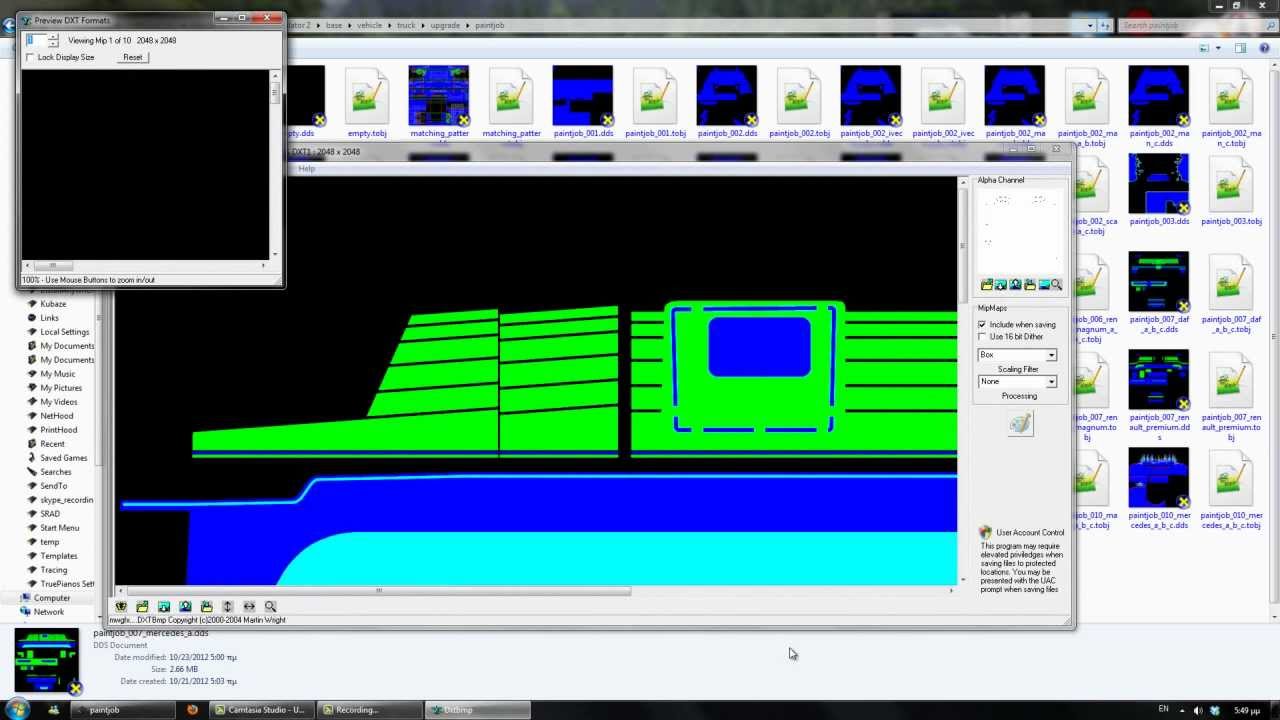Click the vertical flip arrow icon
The image size is (1280, 720).
[228, 606]
